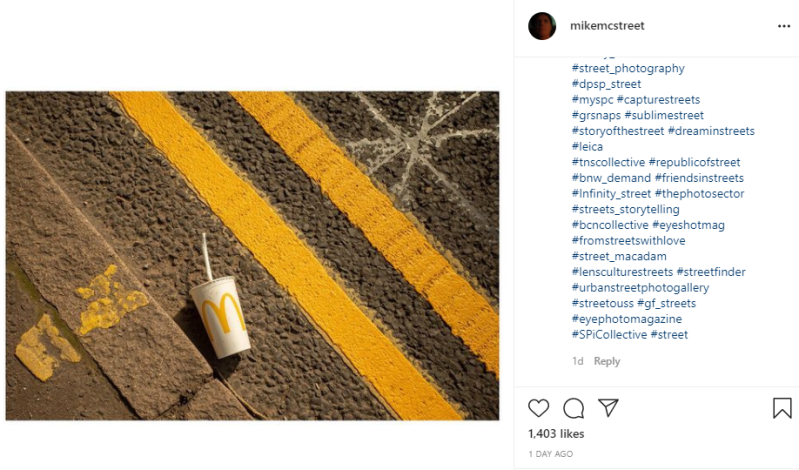Save post with bookmark icon
Screen dimensions: 799x470
782,408
